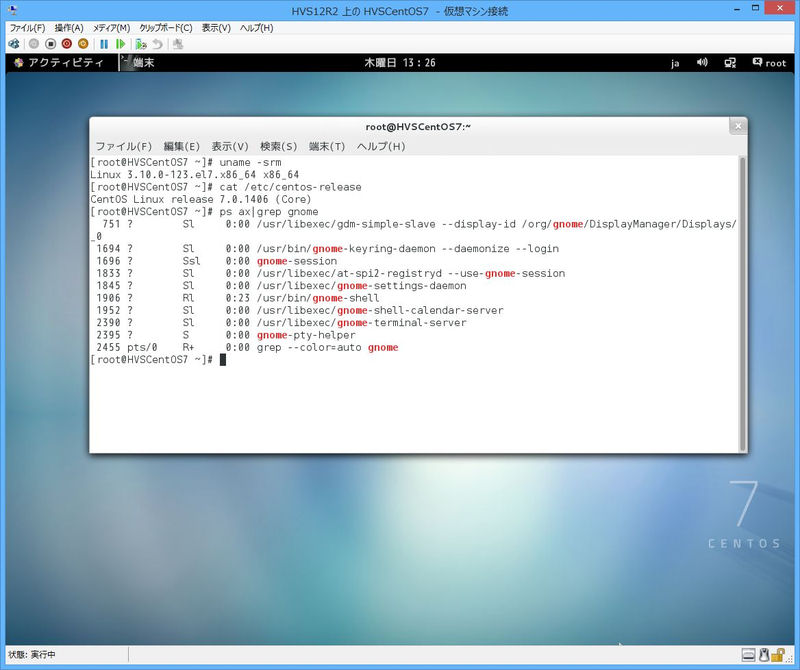800x670 pixels.
Task: Open the root user menu
Action: (769, 63)
